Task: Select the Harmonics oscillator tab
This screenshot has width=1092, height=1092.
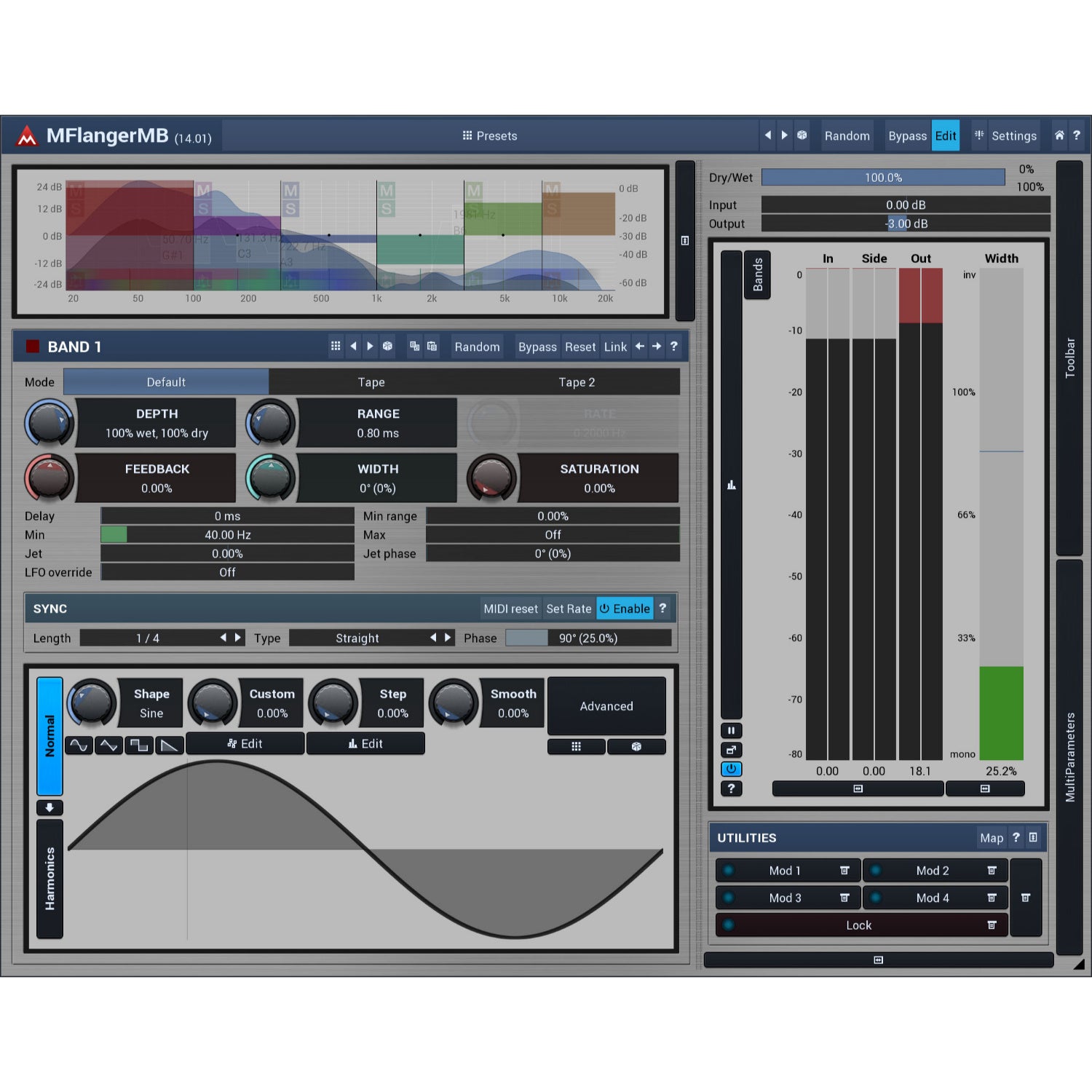Action: (x=50, y=879)
